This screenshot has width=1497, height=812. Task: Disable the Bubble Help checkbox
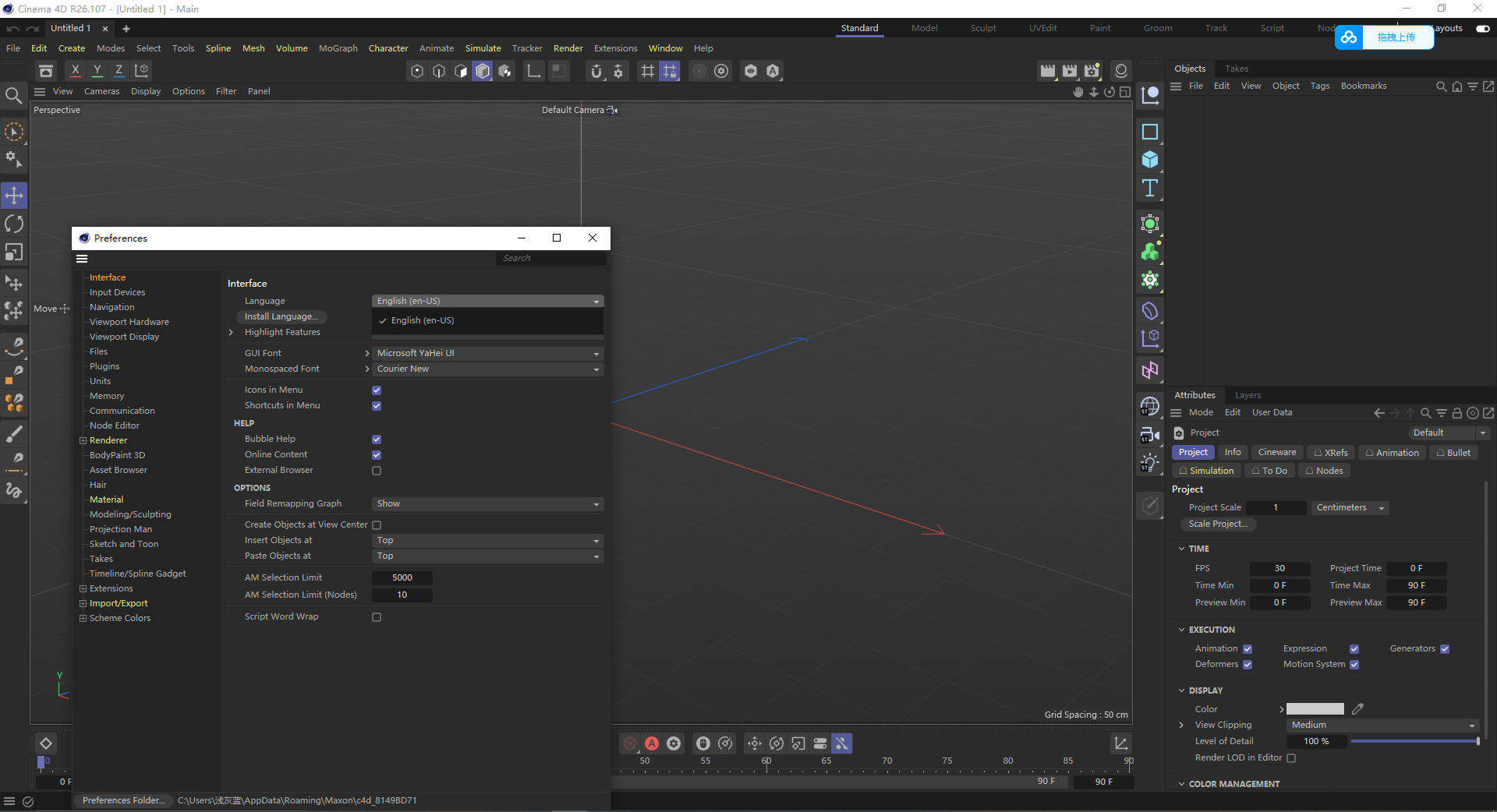(x=377, y=439)
